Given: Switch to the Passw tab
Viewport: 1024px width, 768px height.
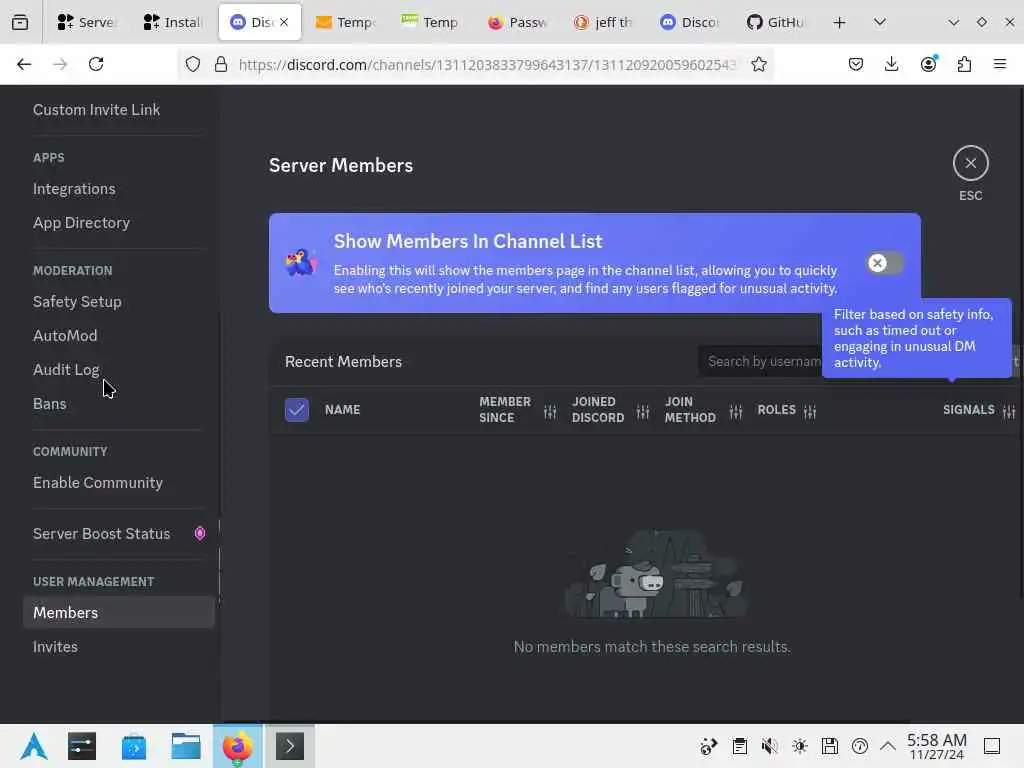Looking at the screenshot, I should [x=518, y=22].
